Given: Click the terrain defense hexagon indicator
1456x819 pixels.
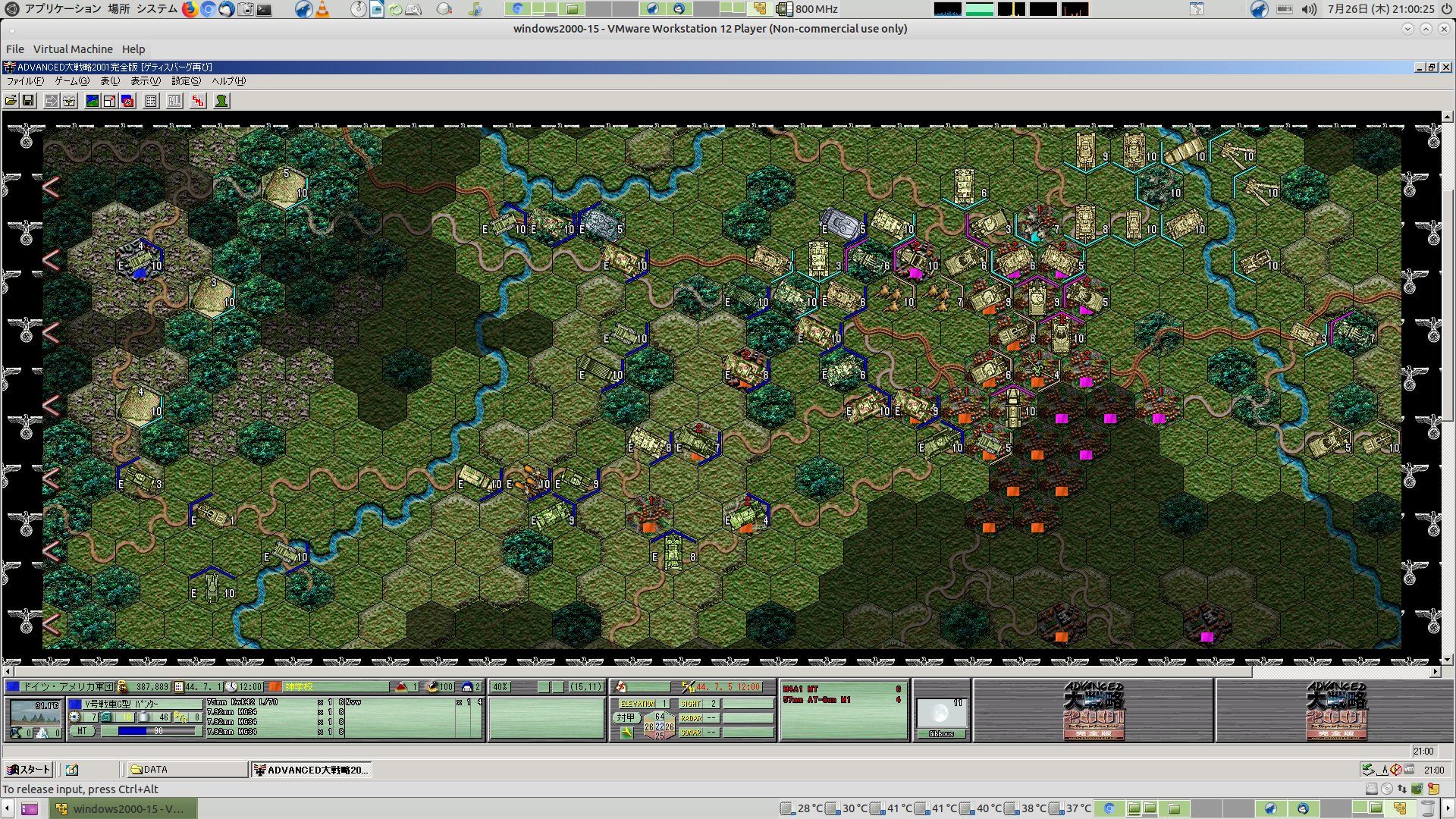Looking at the screenshot, I should click(x=659, y=726).
